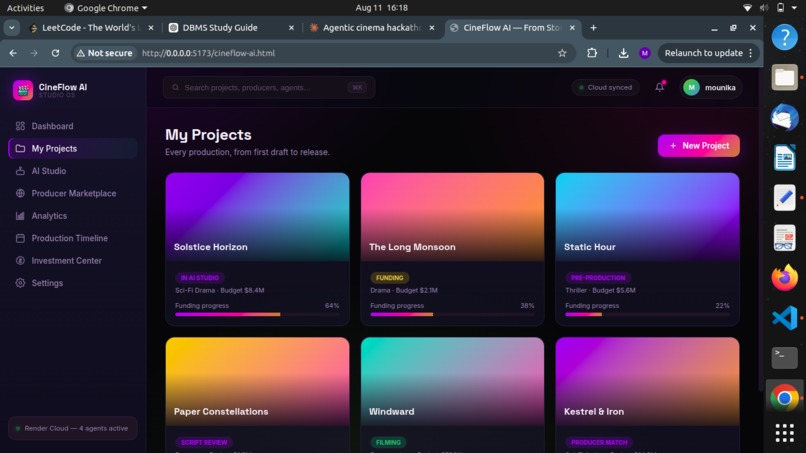The height and width of the screenshot is (453, 806).
Task: Open the Paper Constellations project card
Action: tap(257, 395)
